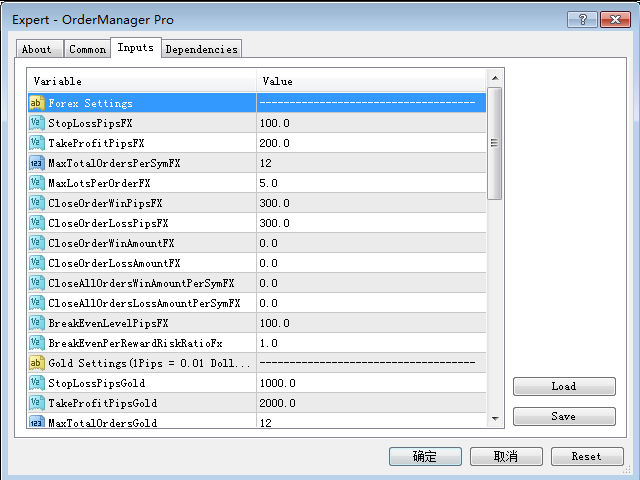Switch to the About tab
The height and width of the screenshot is (480, 640).
pyautogui.click(x=37, y=49)
